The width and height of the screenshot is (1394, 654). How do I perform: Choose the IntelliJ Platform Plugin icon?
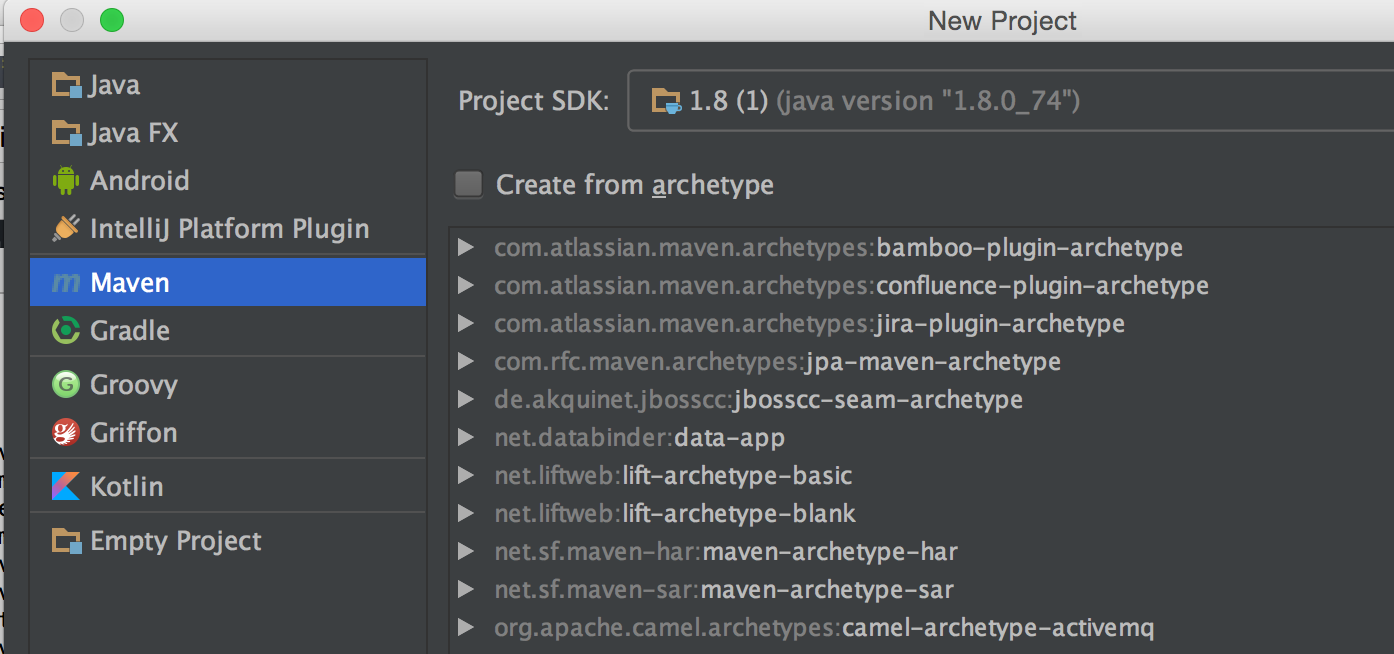tap(66, 229)
